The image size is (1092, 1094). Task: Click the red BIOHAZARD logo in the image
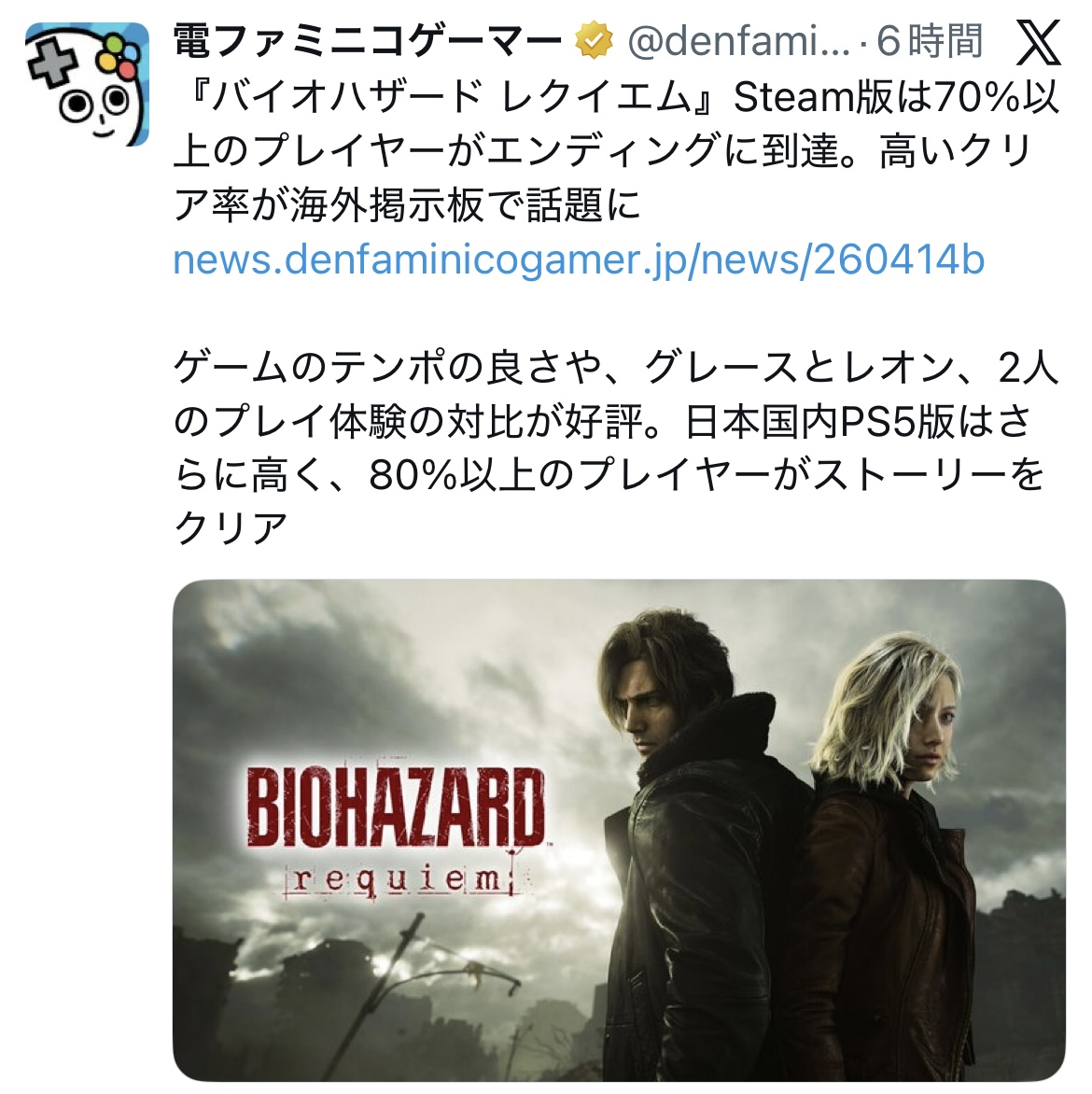pyautogui.click(x=396, y=807)
